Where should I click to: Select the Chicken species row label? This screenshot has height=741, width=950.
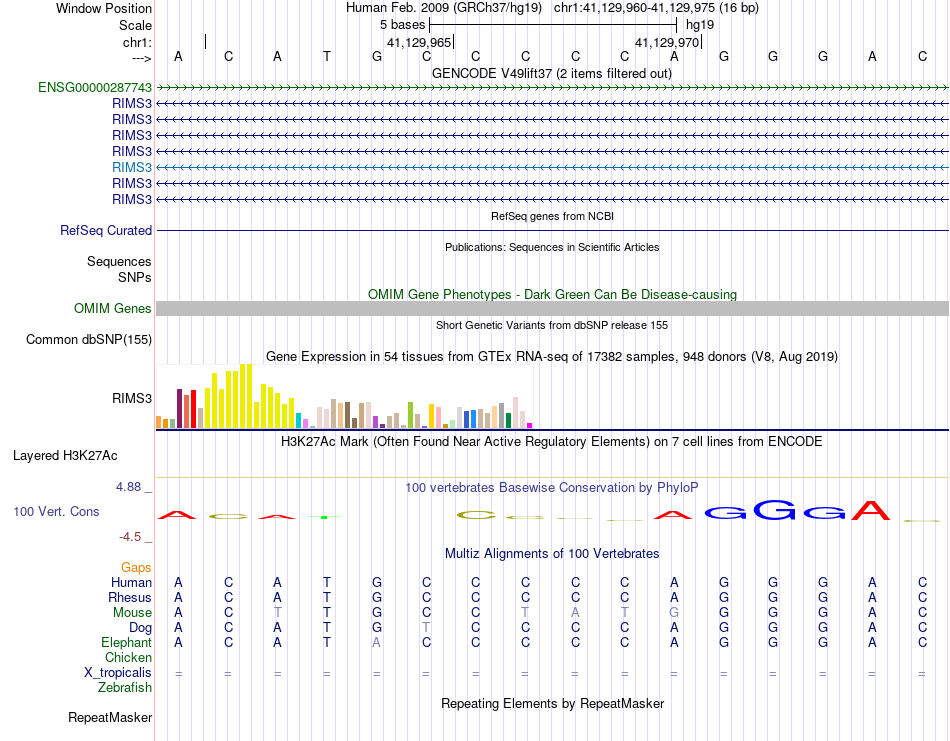128,657
